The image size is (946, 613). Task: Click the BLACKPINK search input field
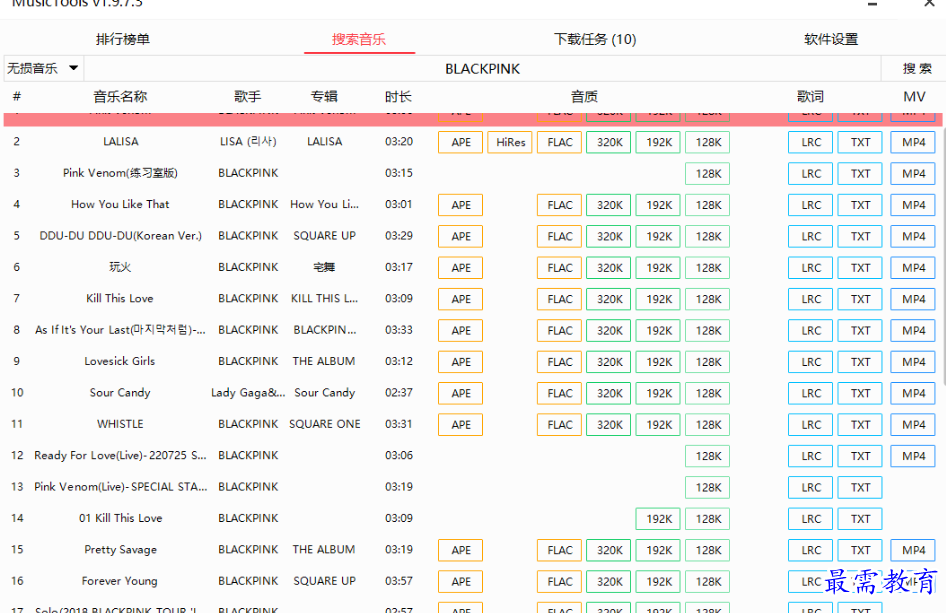483,69
